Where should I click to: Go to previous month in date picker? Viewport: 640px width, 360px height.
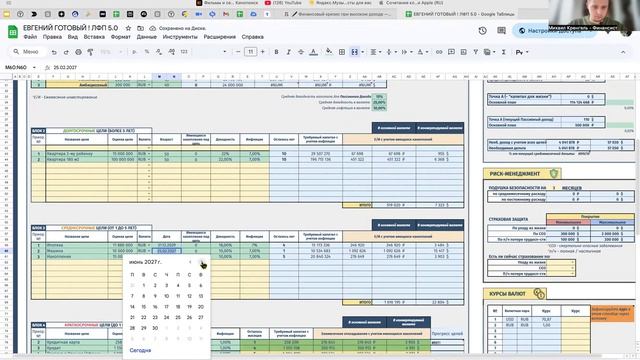[x=190, y=262]
